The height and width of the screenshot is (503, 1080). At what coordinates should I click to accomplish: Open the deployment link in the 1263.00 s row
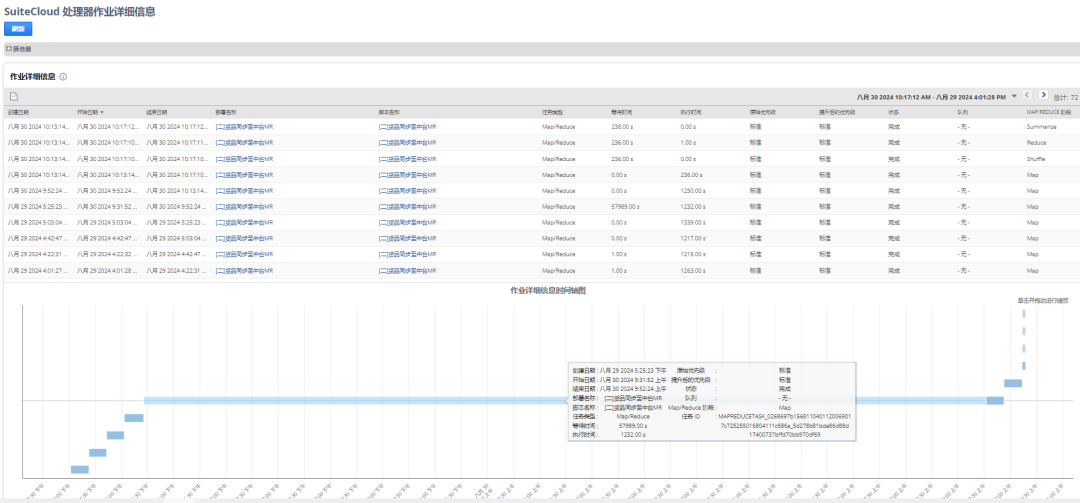point(245,271)
